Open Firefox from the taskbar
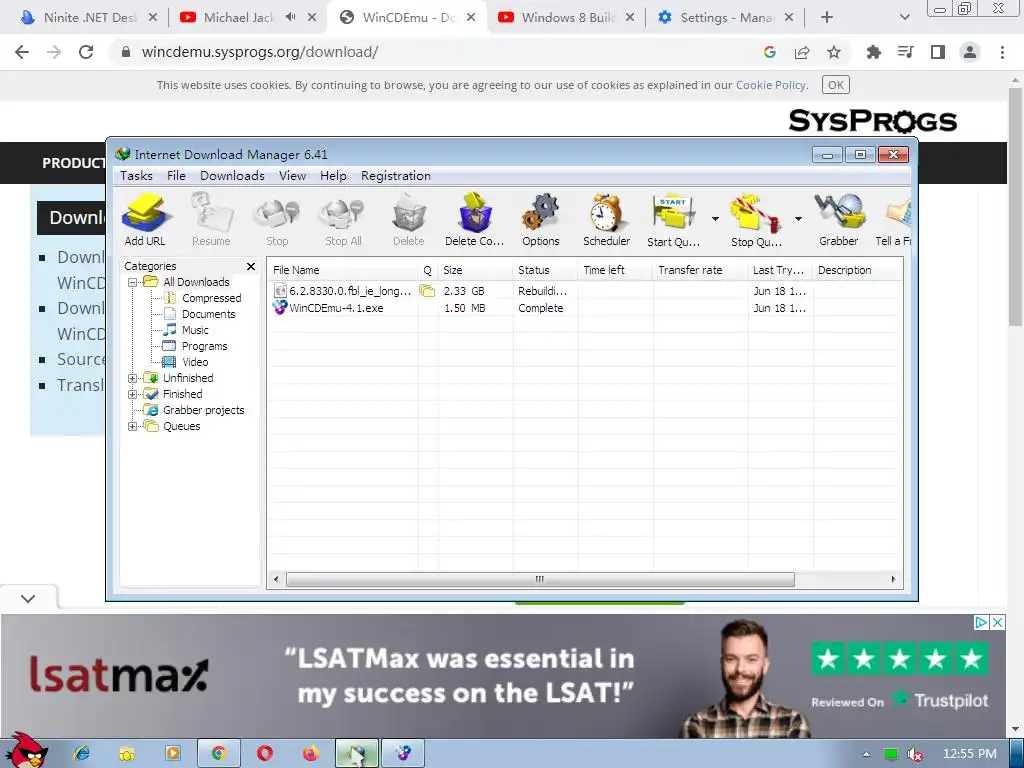 tap(310, 754)
